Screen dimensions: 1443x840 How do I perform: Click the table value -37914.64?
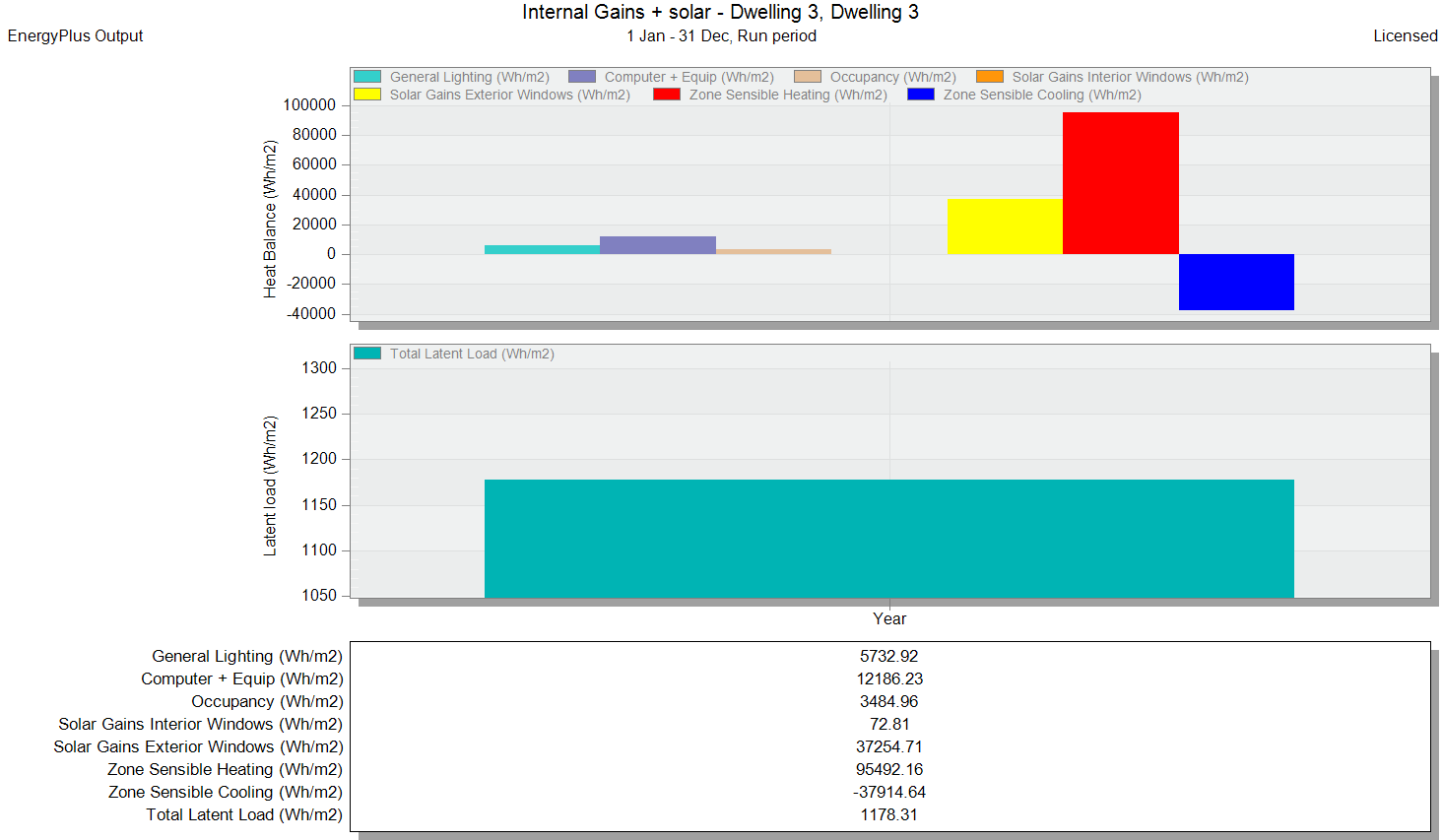[889, 792]
